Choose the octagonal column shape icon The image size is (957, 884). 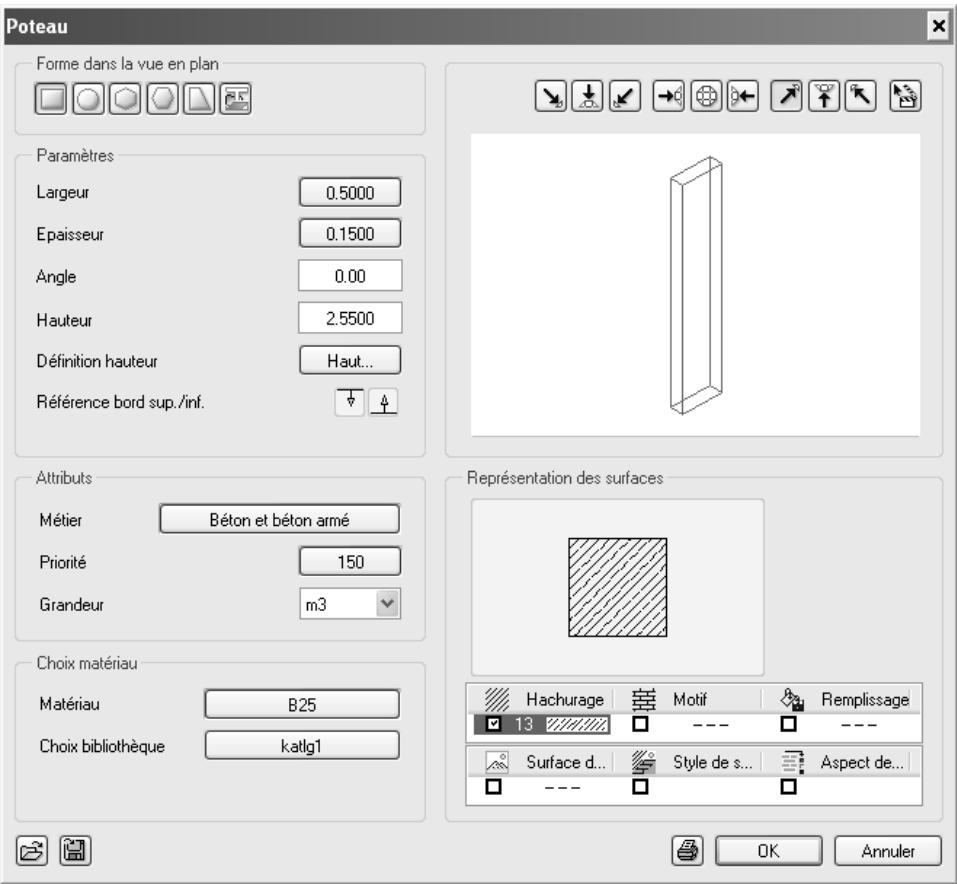coord(162,98)
